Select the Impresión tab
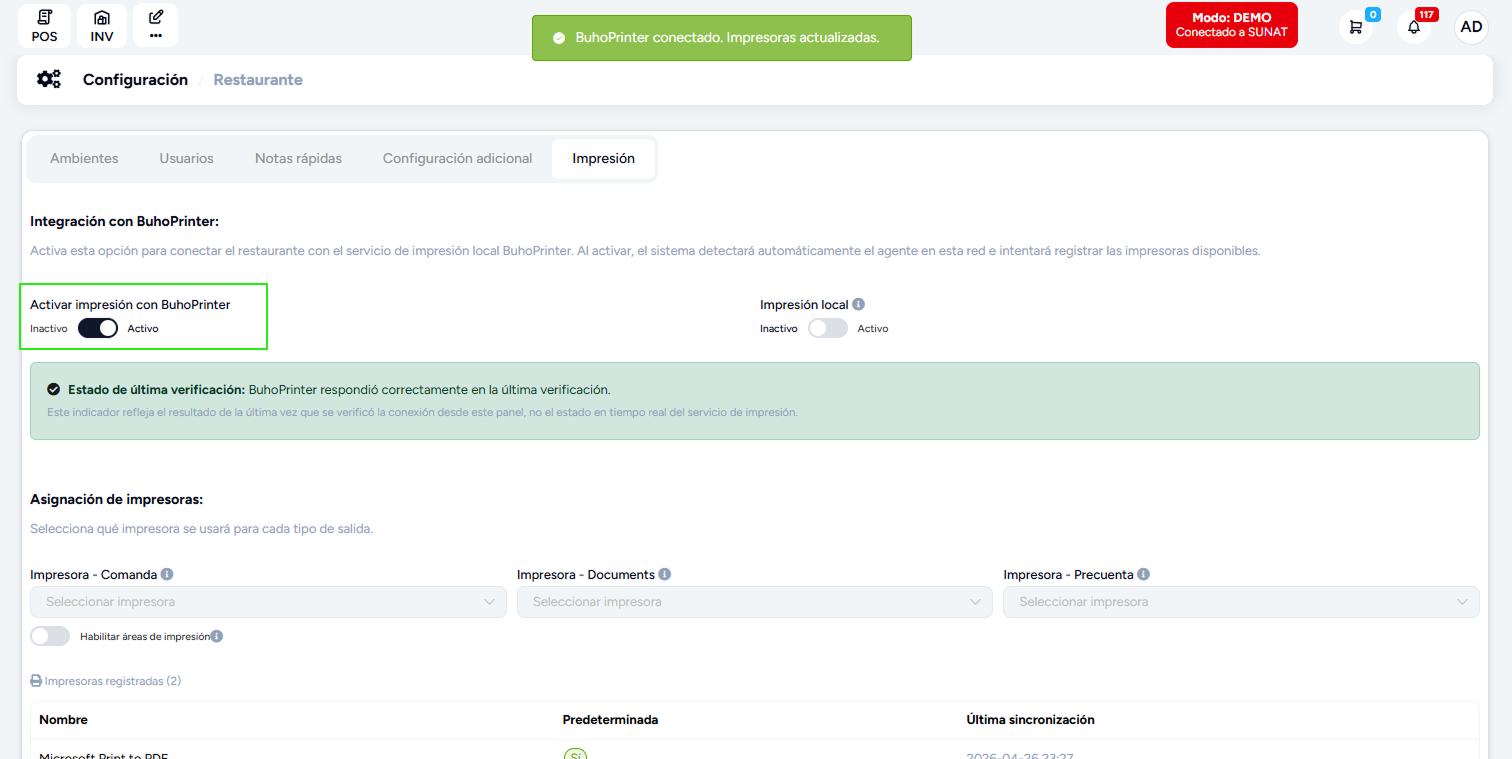The image size is (1512, 759). click(603, 159)
